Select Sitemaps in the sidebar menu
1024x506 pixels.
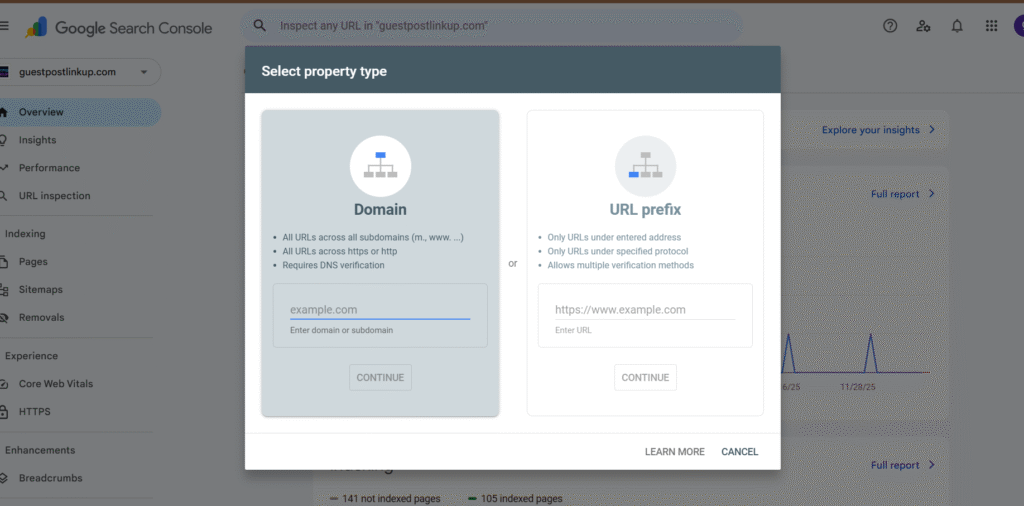[x=40, y=290]
